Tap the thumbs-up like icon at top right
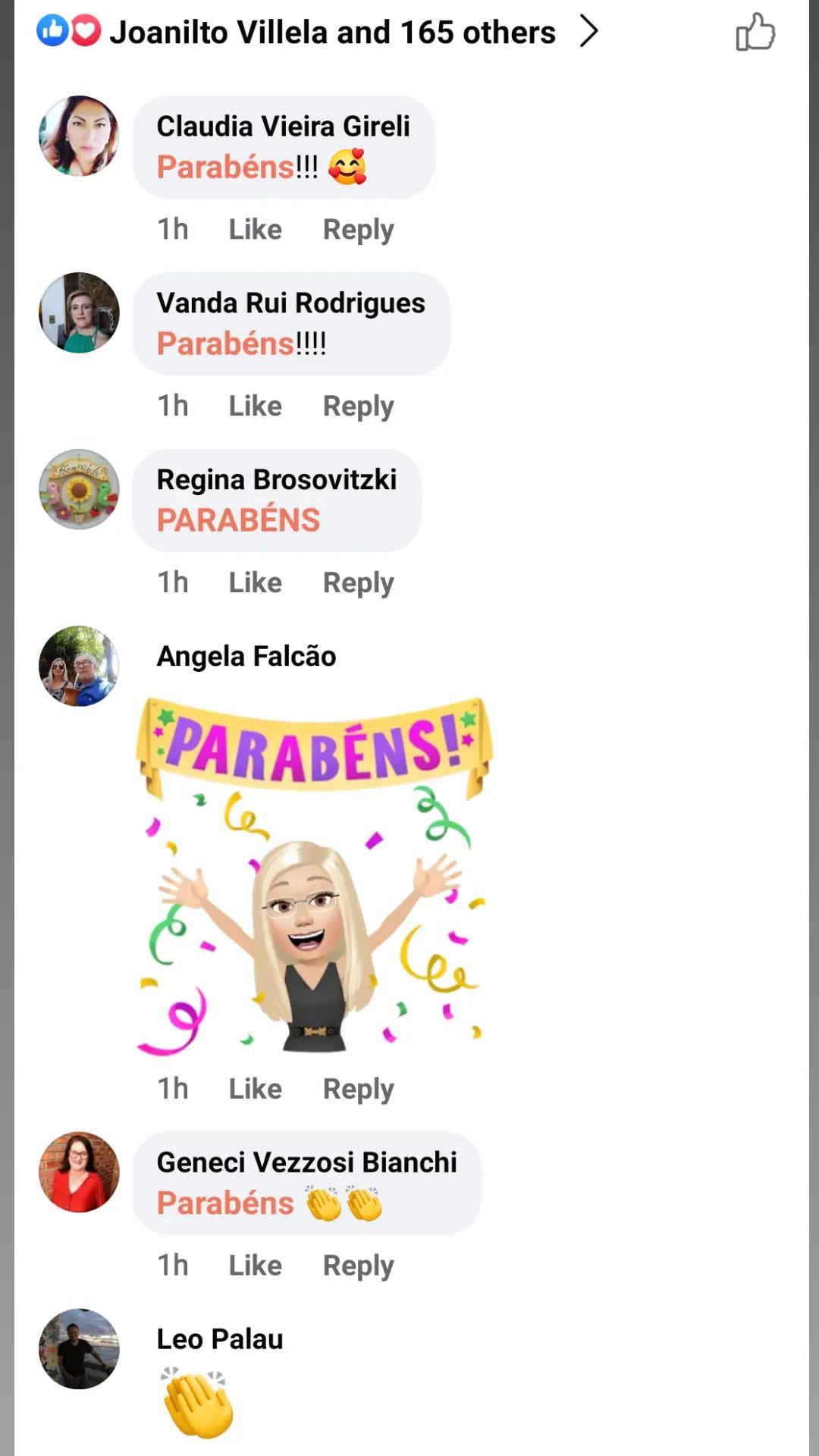 (755, 32)
